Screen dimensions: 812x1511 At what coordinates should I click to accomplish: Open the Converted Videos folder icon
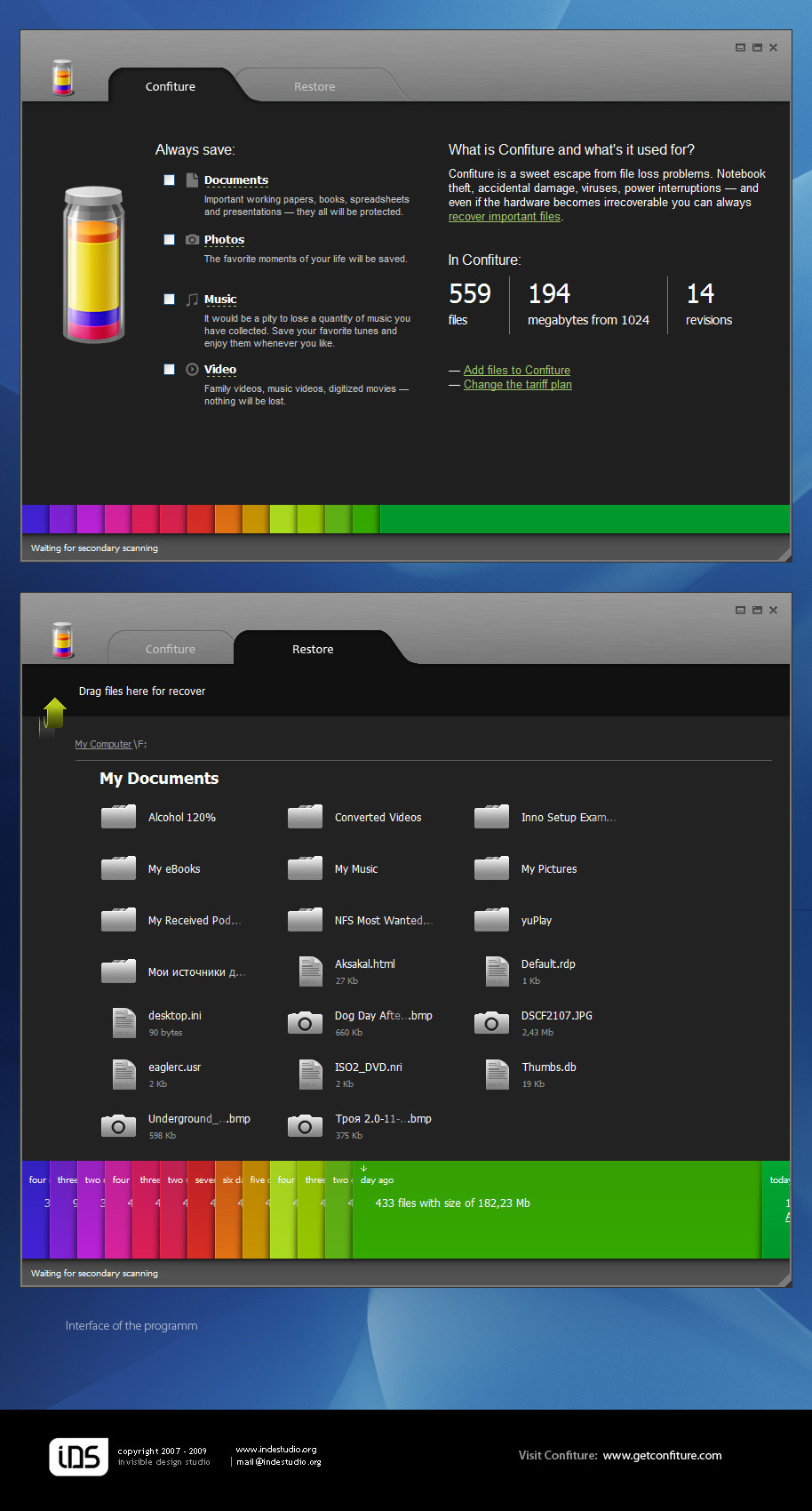click(305, 816)
